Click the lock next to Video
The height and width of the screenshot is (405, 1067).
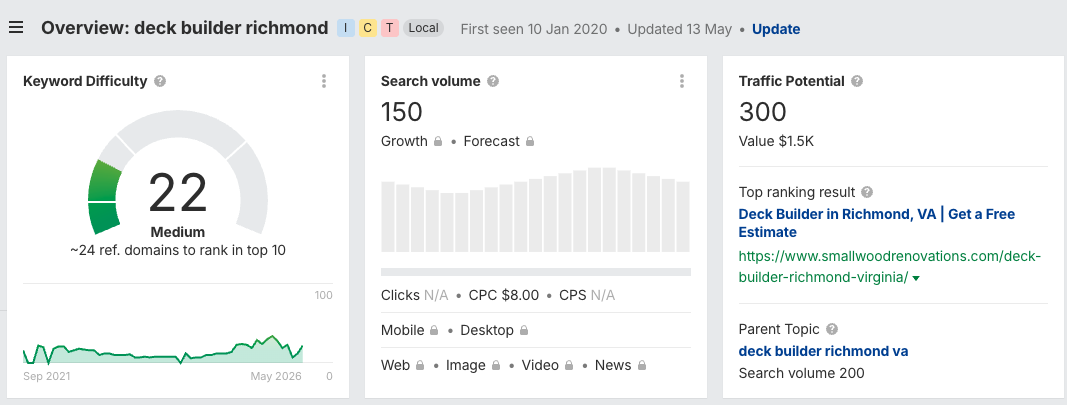[569, 366]
